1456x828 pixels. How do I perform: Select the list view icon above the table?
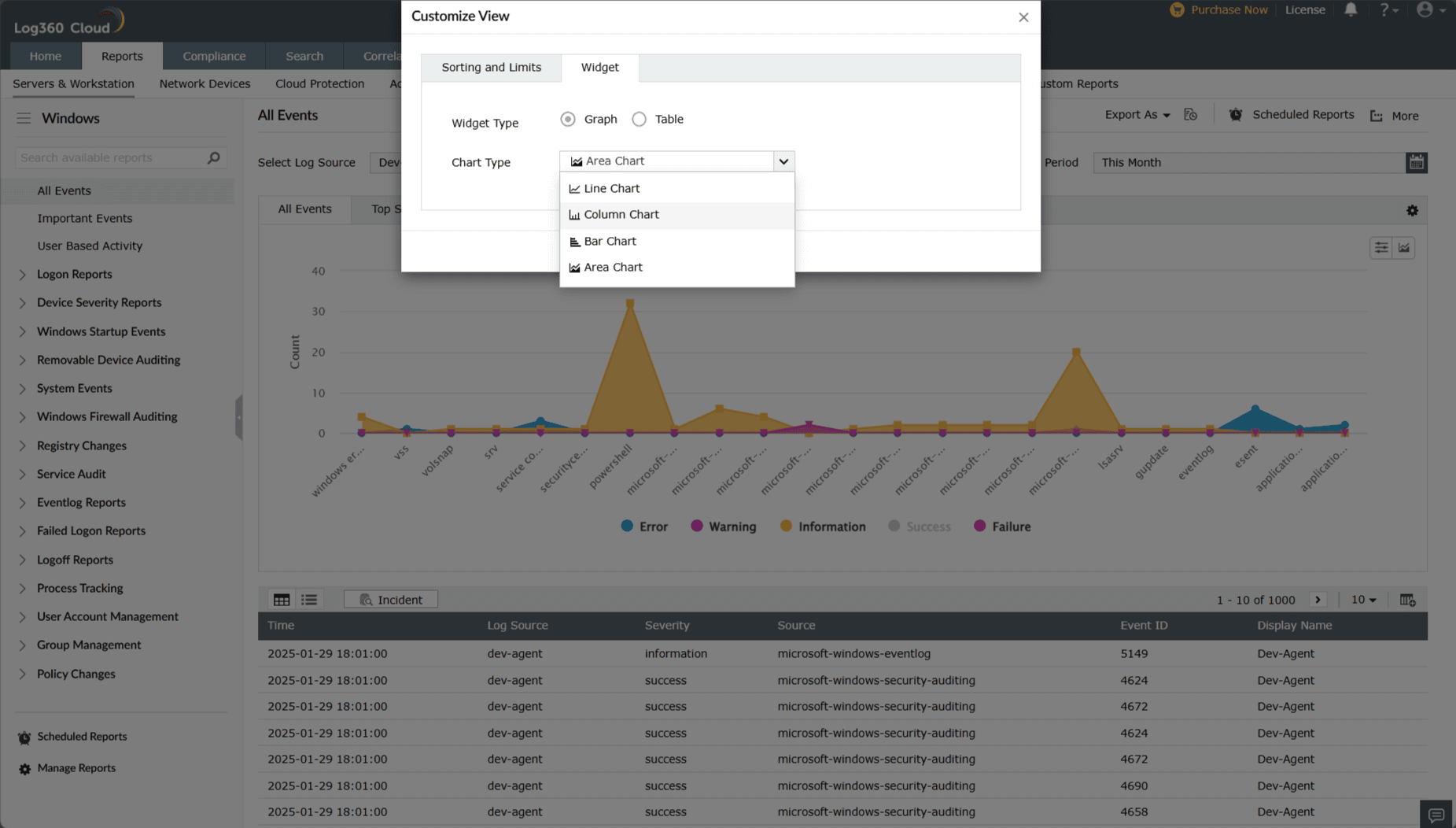click(308, 599)
